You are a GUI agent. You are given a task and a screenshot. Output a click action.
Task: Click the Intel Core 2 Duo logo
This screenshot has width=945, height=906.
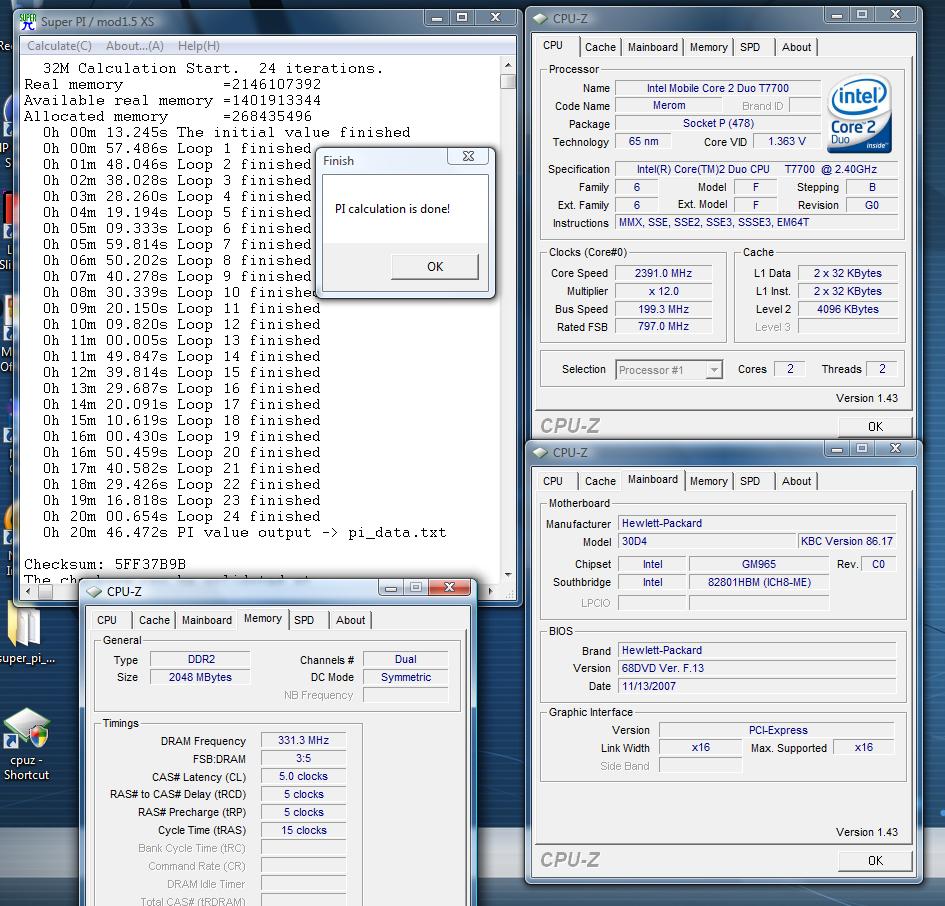pyautogui.click(x=859, y=113)
